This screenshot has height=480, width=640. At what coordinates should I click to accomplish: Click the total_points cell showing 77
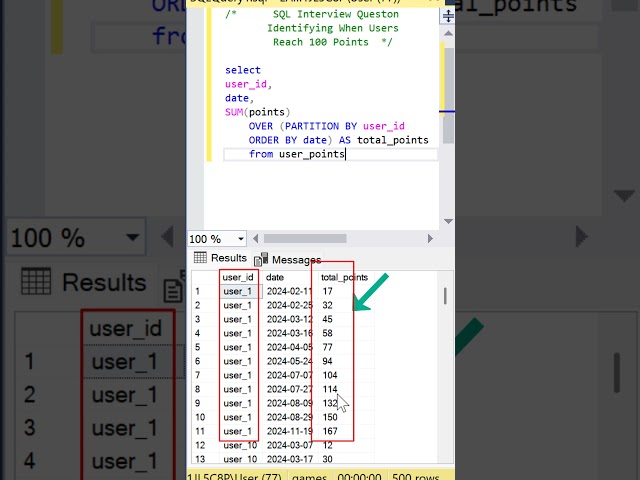coord(327,347)
